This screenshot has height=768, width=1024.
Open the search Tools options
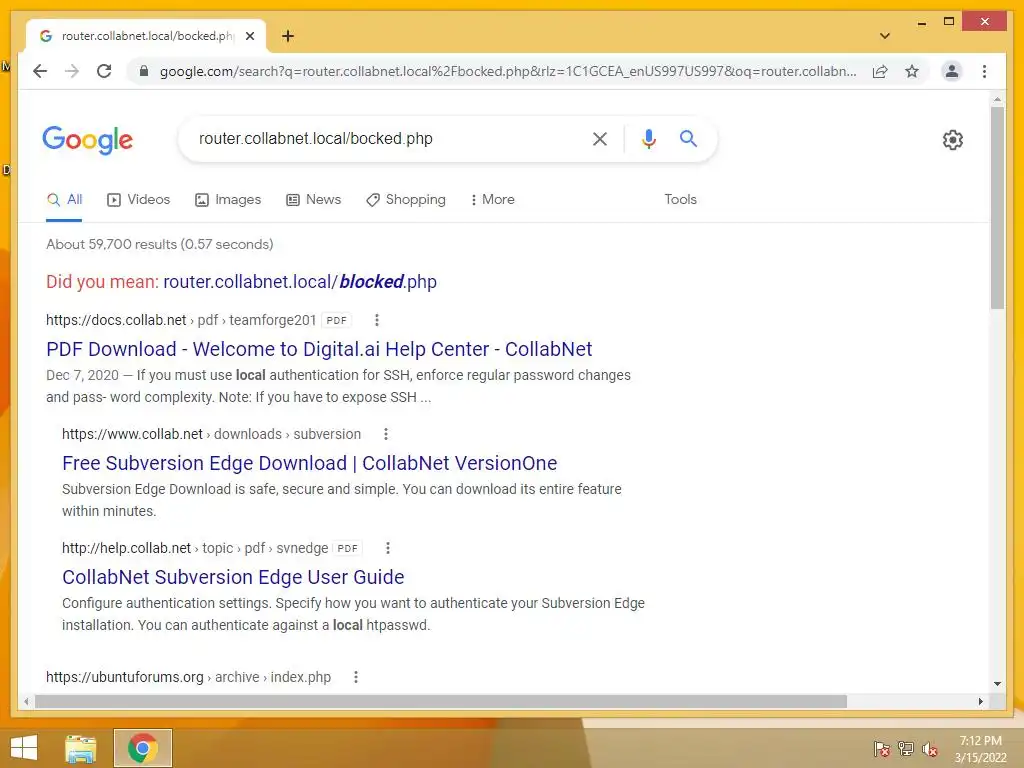[x=680, y=200]
